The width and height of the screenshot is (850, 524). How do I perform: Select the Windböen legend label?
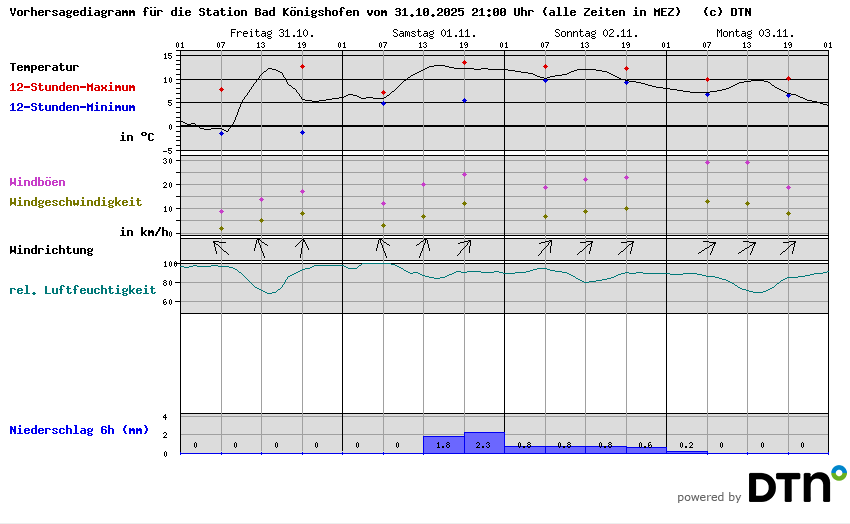point(37,182)
